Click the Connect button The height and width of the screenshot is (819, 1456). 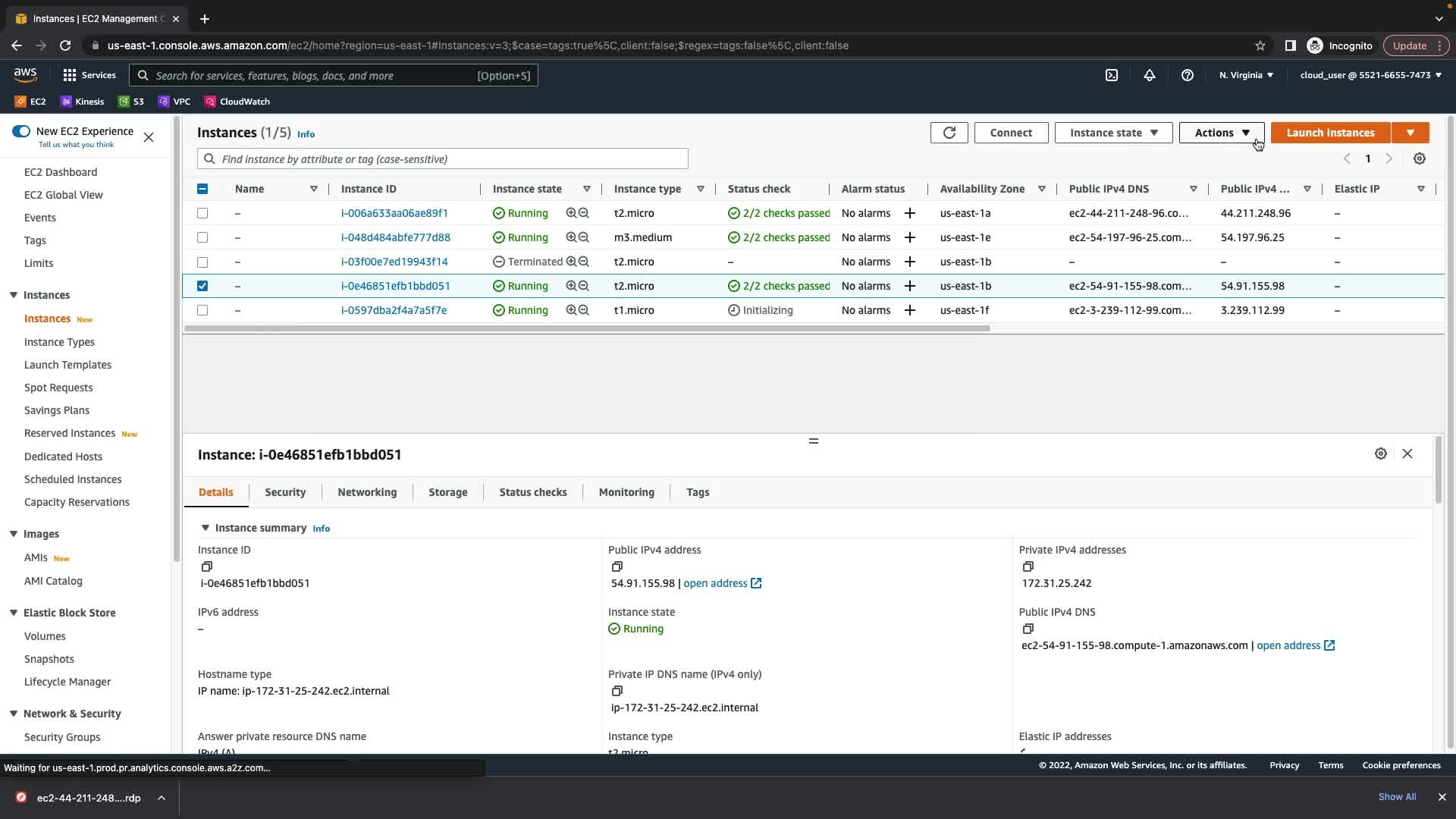tap(1010, 133)
